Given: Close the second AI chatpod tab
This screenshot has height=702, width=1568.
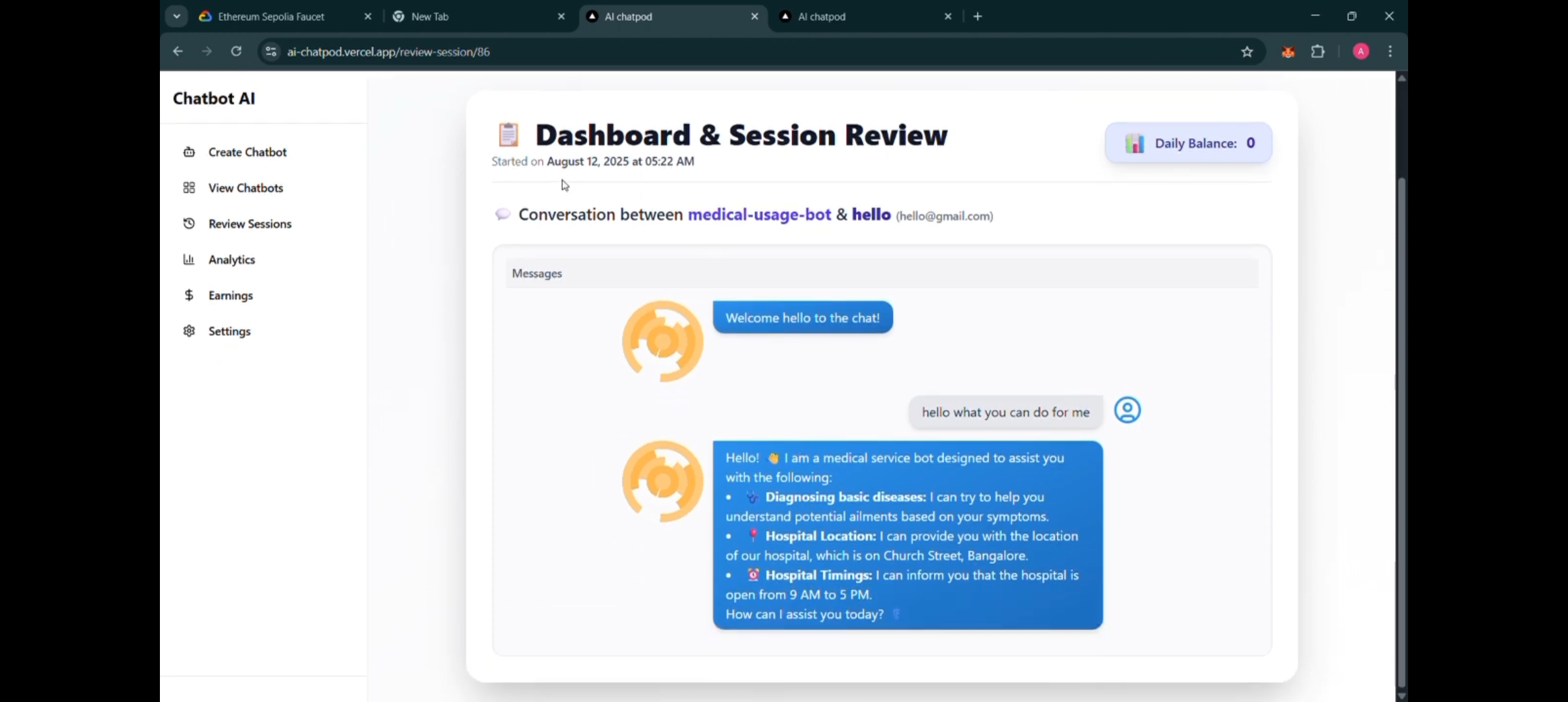Looking at the screenshot, I should (948, 17).
